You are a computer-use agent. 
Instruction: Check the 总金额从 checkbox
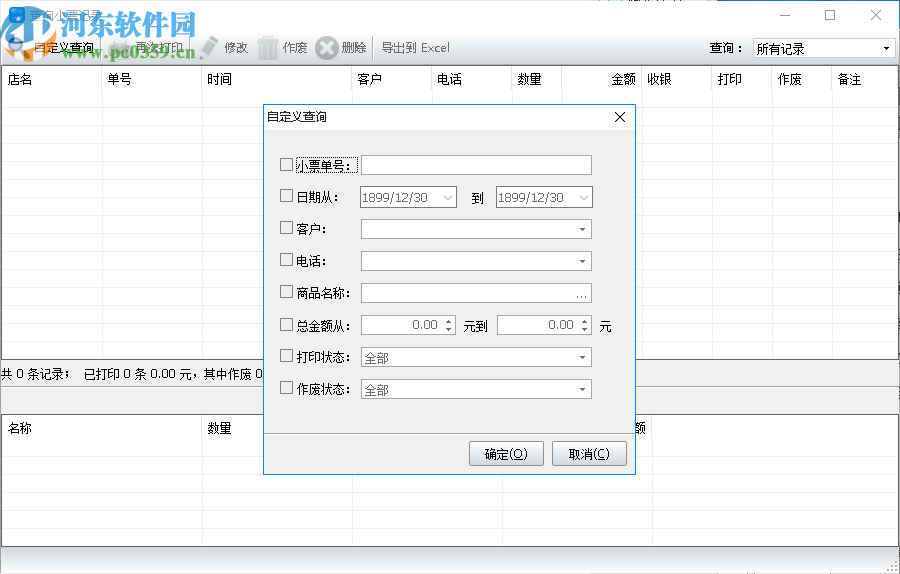click(286, 325)
